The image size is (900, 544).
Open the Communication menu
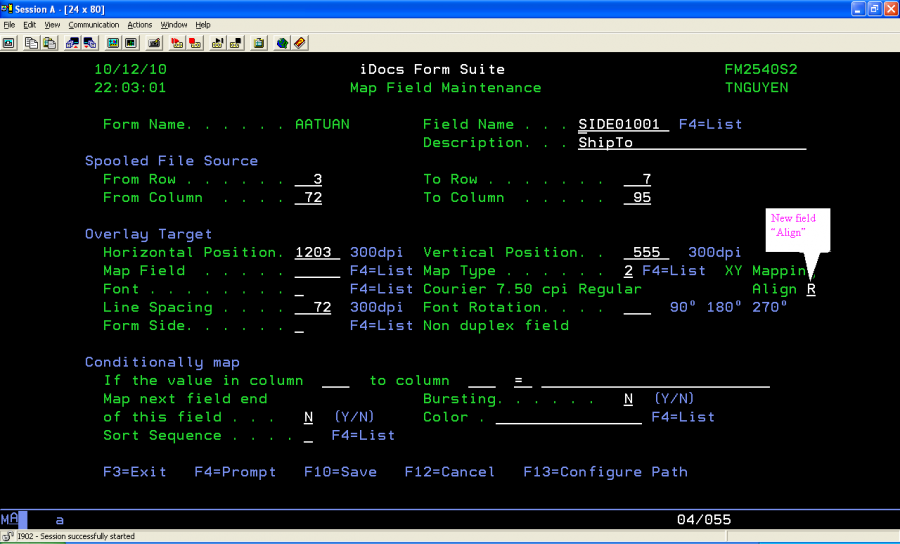tap(93, 24)
